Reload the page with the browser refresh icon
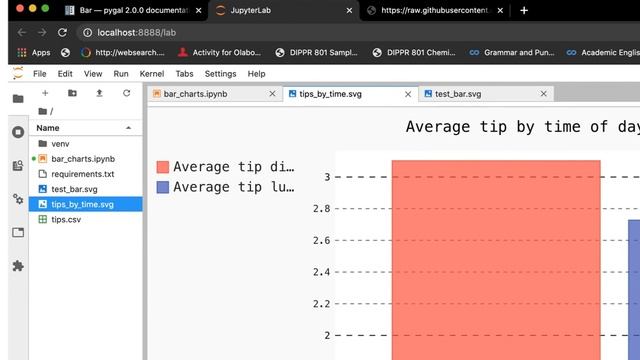This screenshot has height=360, width=640. click(x=62, y=32)
